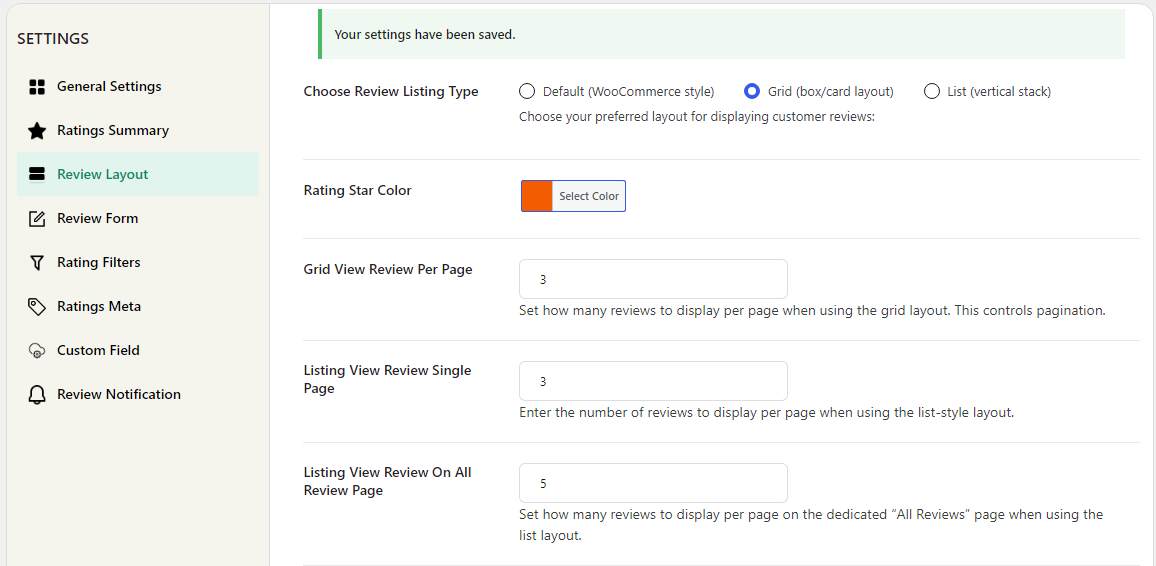Click the dedicated All Reviews page description

[x=811, y=525]
